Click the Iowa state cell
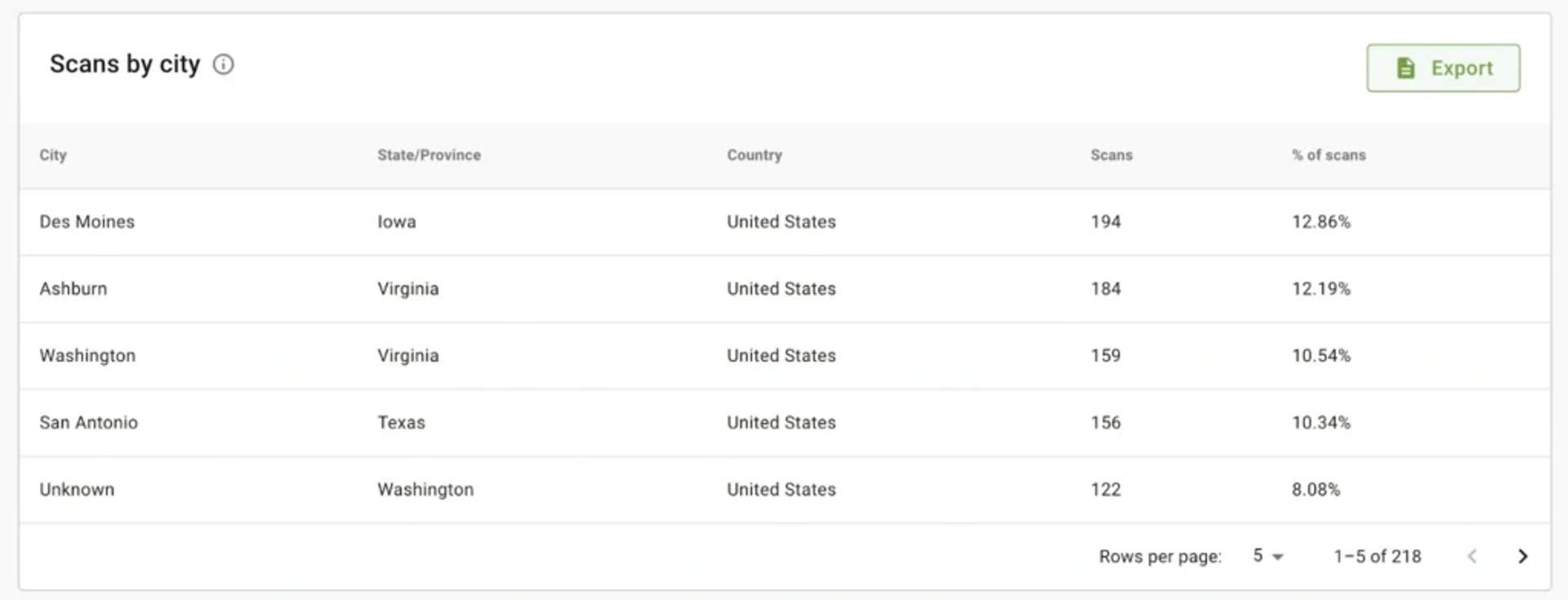Viewport: 1568px width, 600px height. point(397,222)
